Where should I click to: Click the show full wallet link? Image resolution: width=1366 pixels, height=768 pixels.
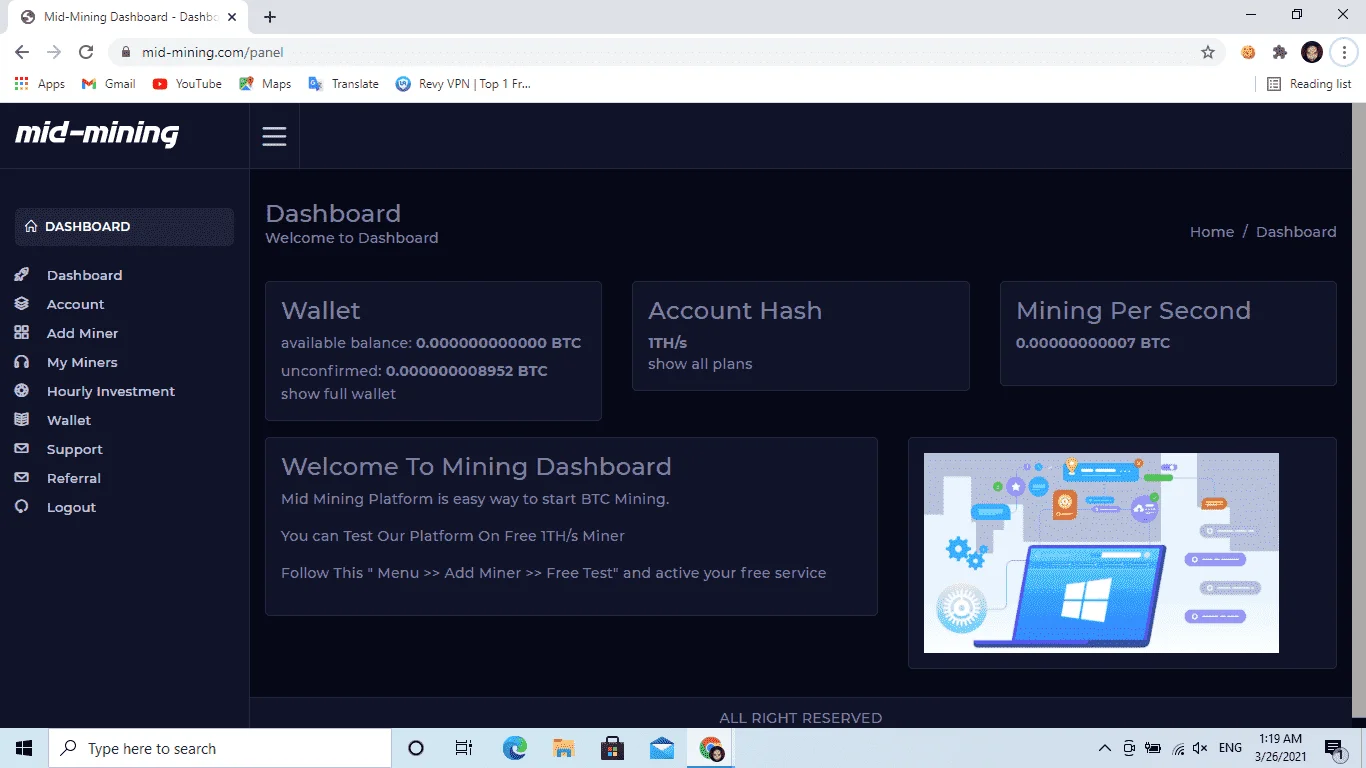click(x=338, y=394)
